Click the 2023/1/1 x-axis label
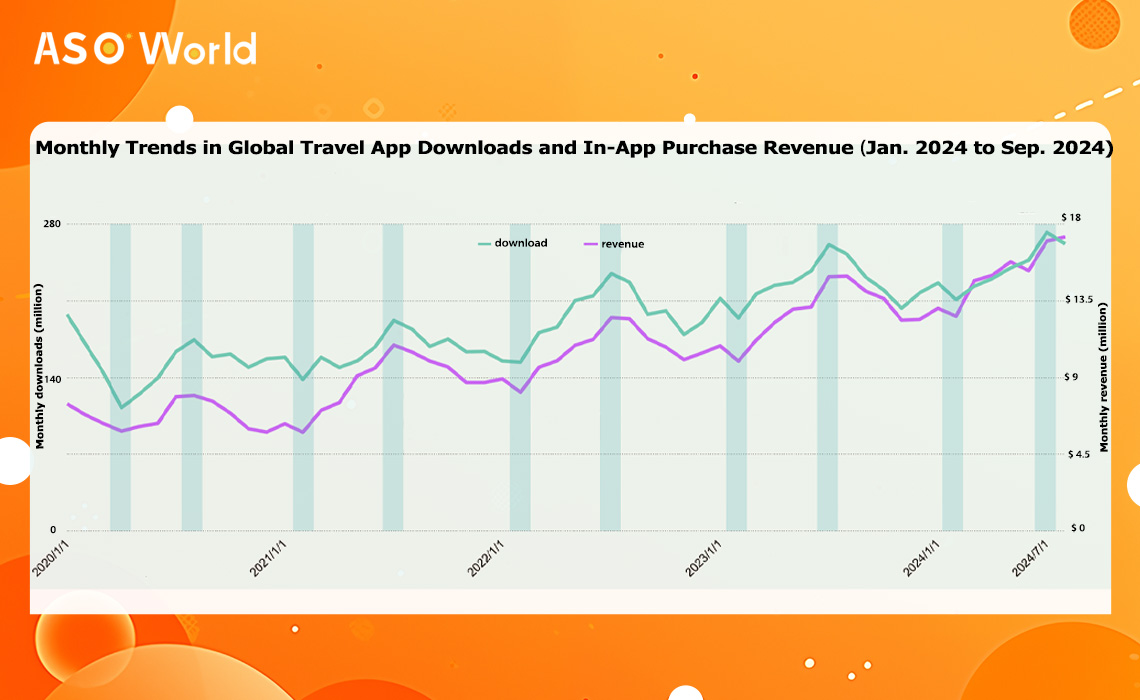 tap(704, 558)
